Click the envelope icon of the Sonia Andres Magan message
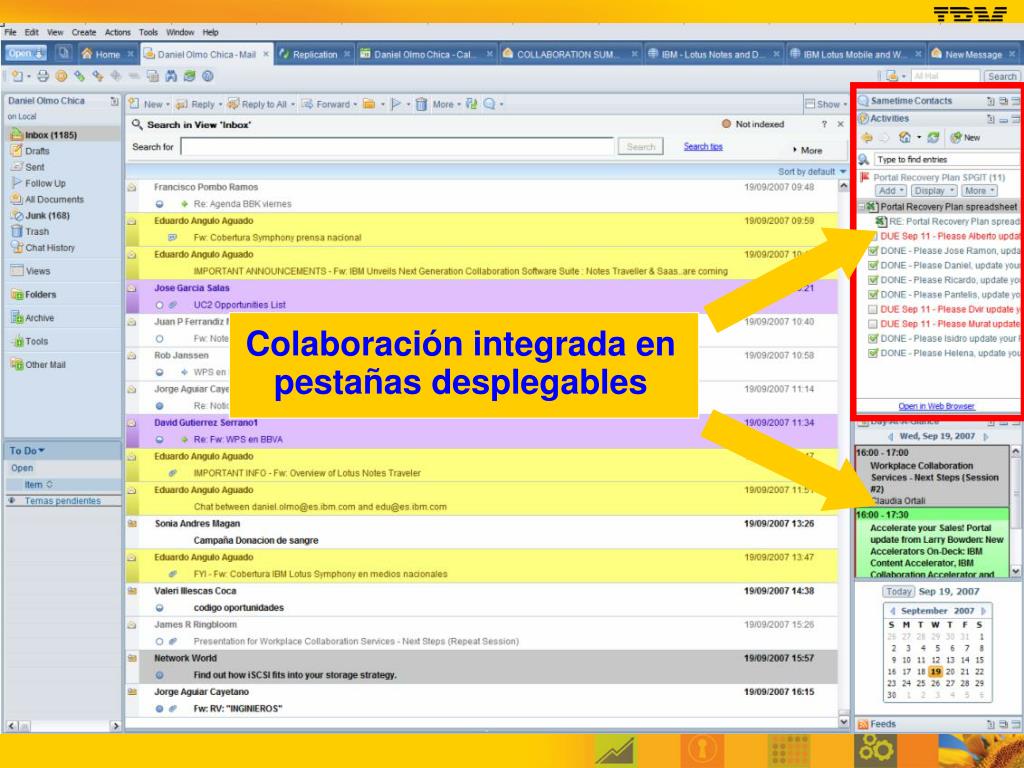 tap(133, 524)
